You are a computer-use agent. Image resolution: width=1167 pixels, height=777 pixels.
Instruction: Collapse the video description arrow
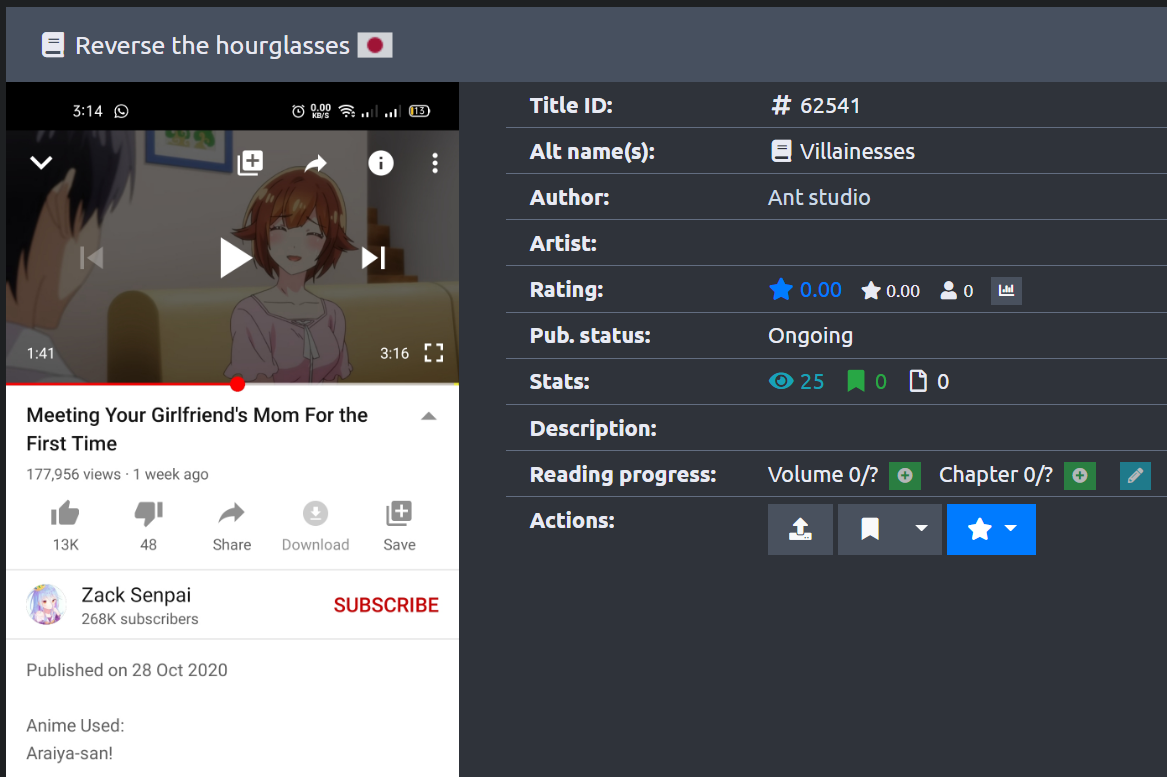[x=429, y=416]
